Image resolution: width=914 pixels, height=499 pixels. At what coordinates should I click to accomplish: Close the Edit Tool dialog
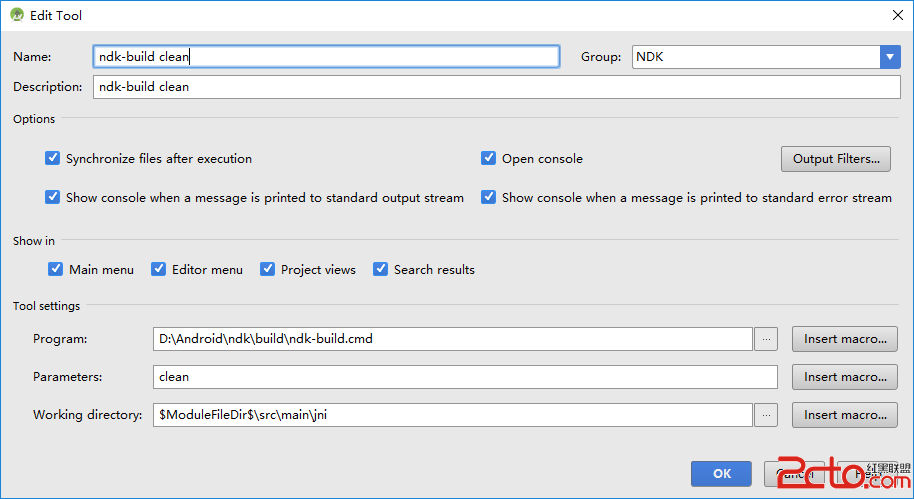point(895,15)
